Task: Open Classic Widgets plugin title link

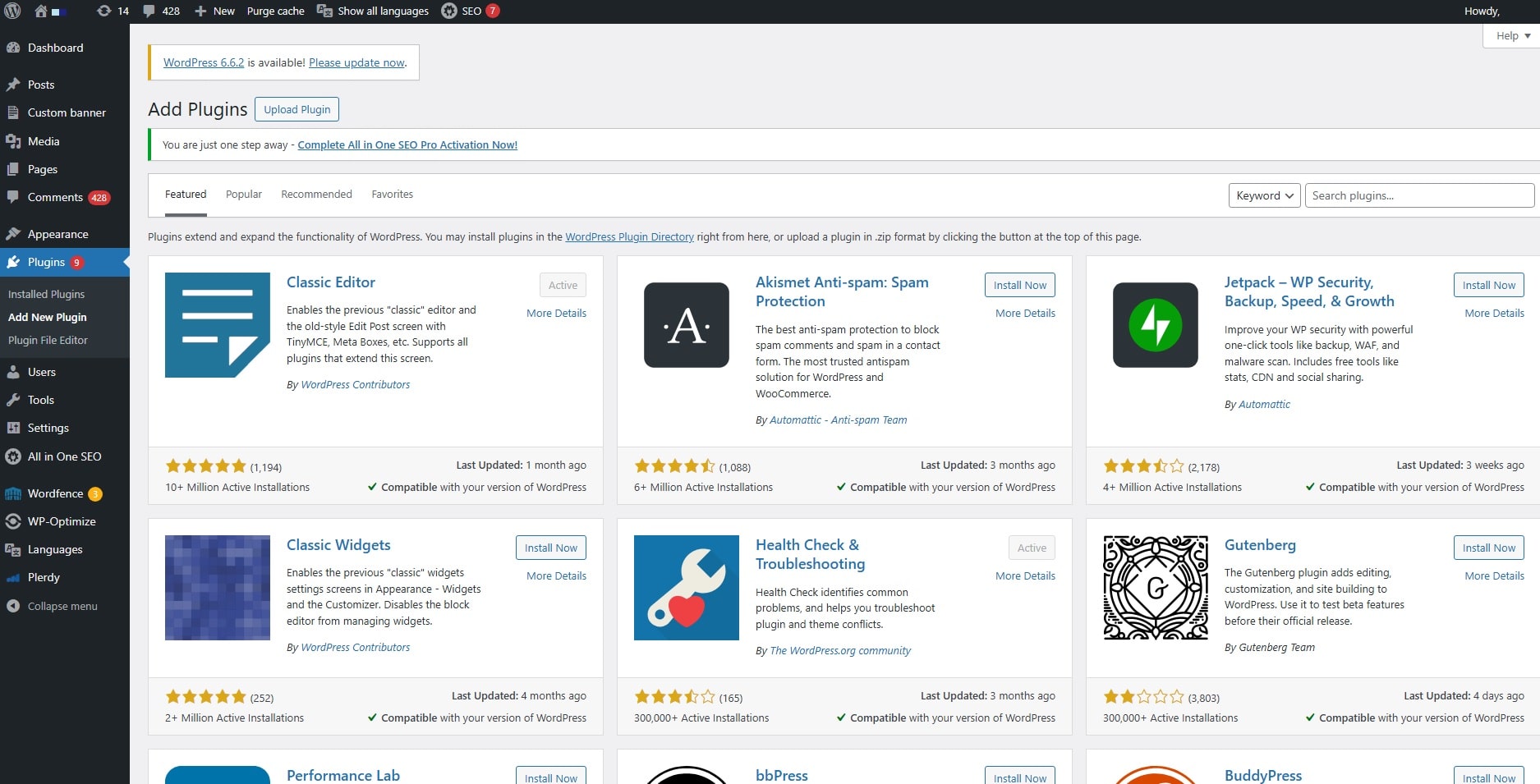Action: pyautogui.click(x=338, y=545)
